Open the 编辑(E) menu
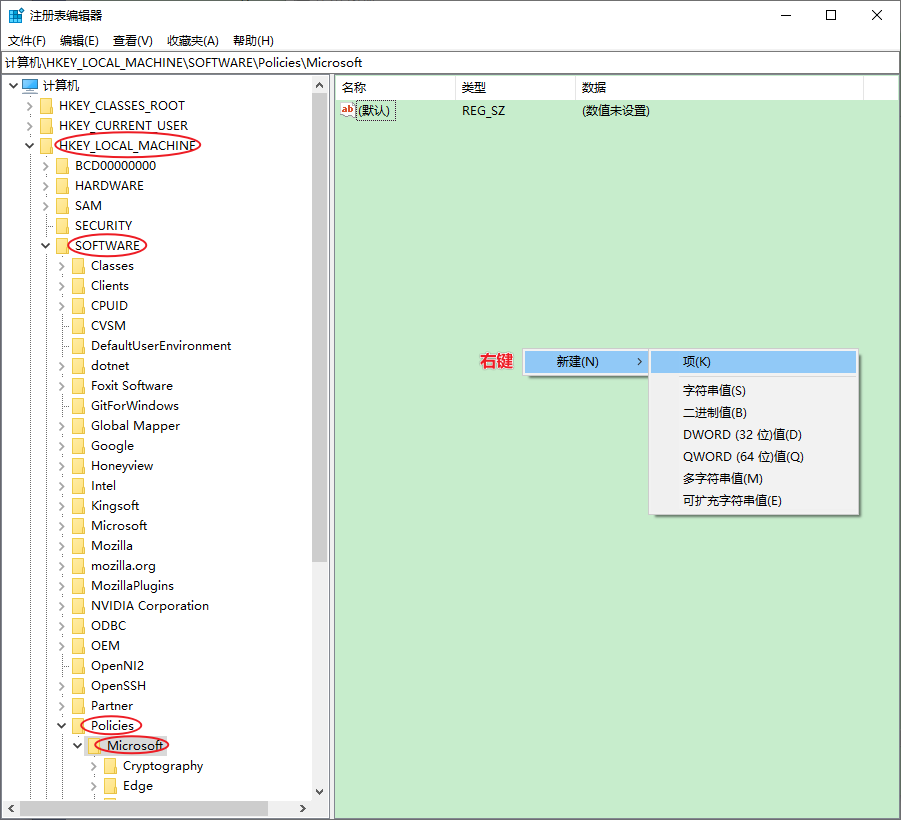Image resolution: width=901 pixels, height=820 pixels. click(79, 41)
